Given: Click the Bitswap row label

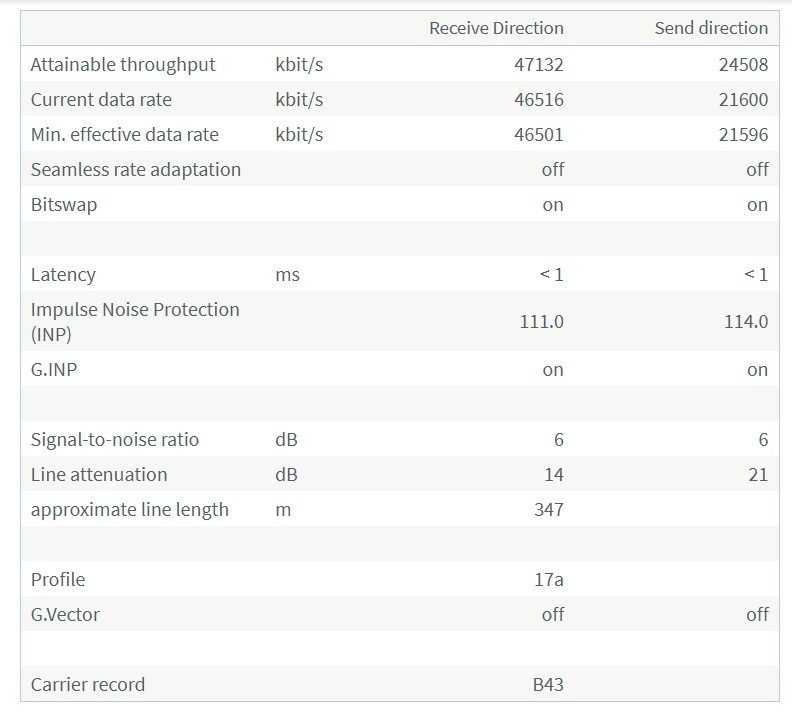Looking at the screenshot, I should click(x=64, y=205).
